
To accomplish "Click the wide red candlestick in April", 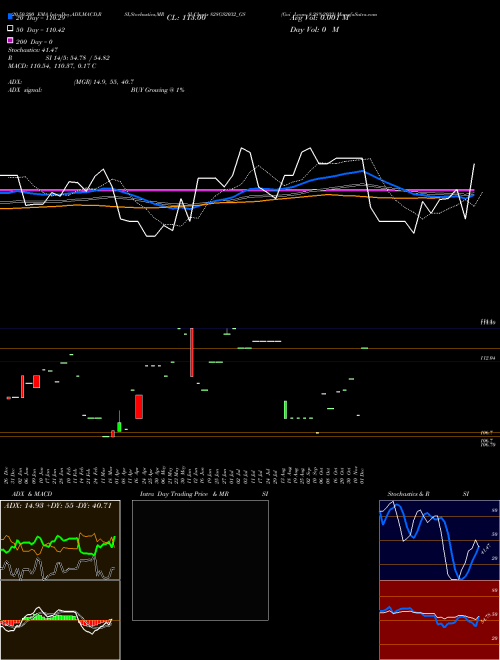I will 139,407.
